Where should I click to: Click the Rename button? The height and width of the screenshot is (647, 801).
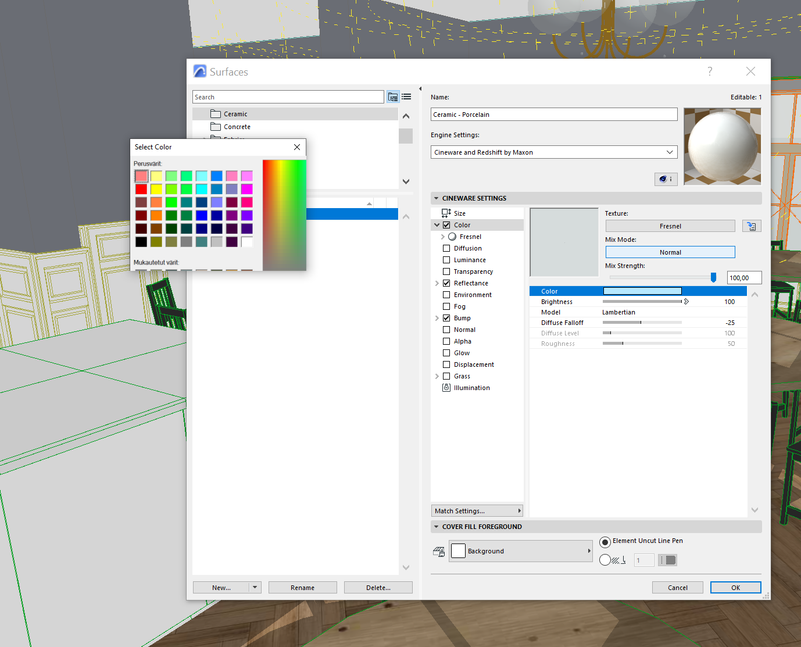302,588
